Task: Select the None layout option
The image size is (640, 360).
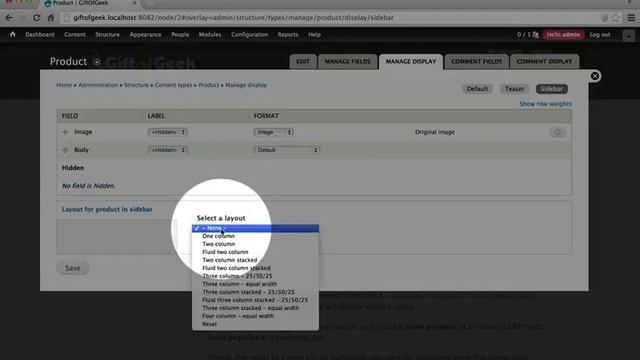Action: (256, 228)
